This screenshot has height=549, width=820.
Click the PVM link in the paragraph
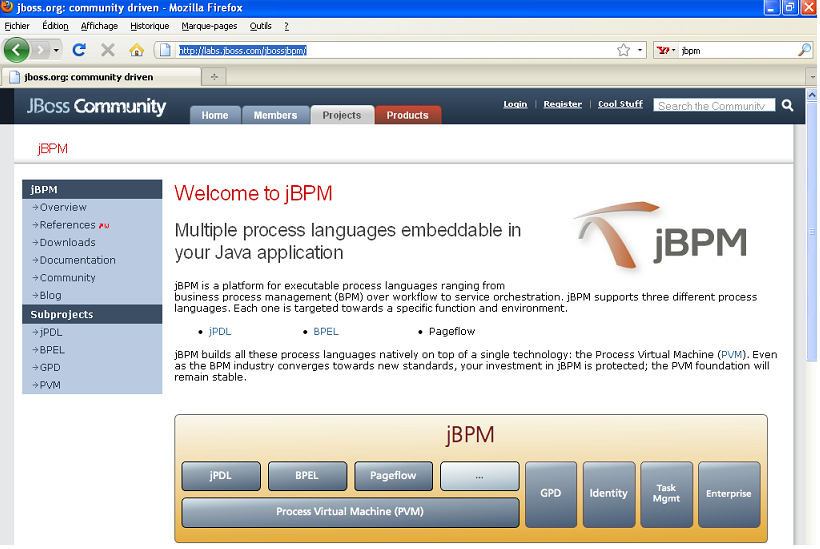(x=731, y=355)
